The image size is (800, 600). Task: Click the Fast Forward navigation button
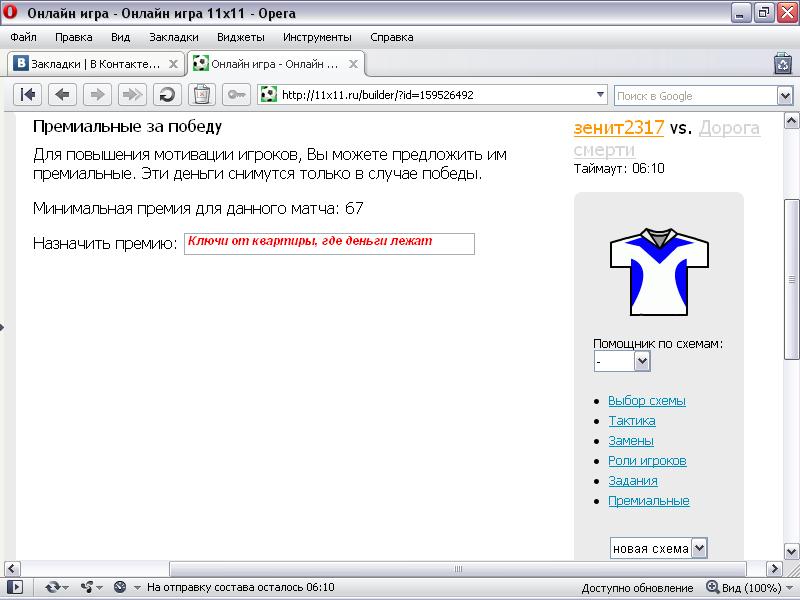[x=131, y=95]
